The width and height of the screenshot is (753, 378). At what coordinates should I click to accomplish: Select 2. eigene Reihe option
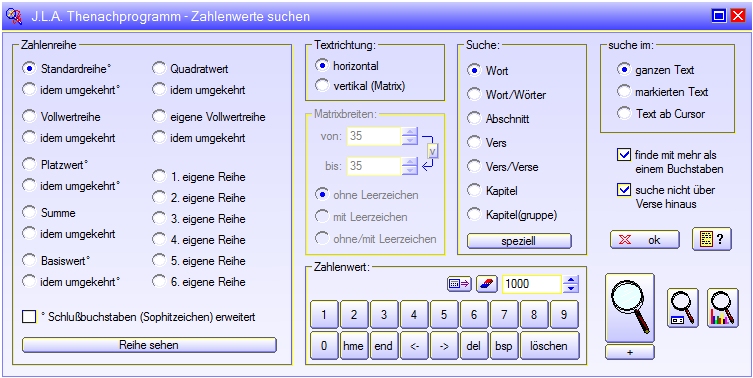(159, 198)
